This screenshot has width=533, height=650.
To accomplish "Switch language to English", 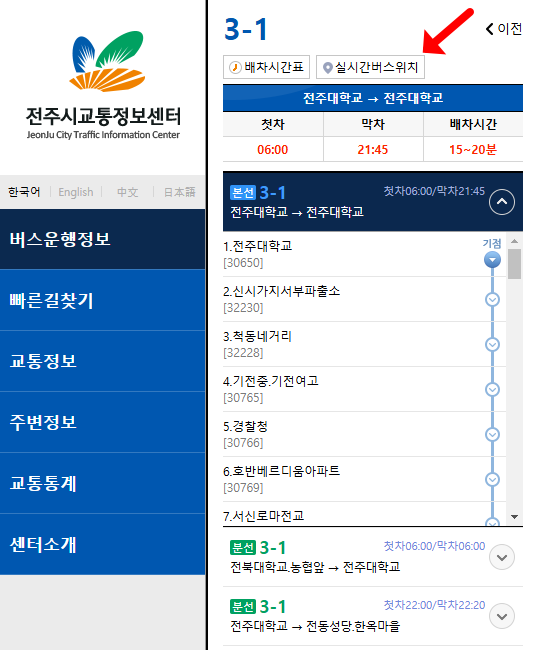I will [x=76, y=192].
